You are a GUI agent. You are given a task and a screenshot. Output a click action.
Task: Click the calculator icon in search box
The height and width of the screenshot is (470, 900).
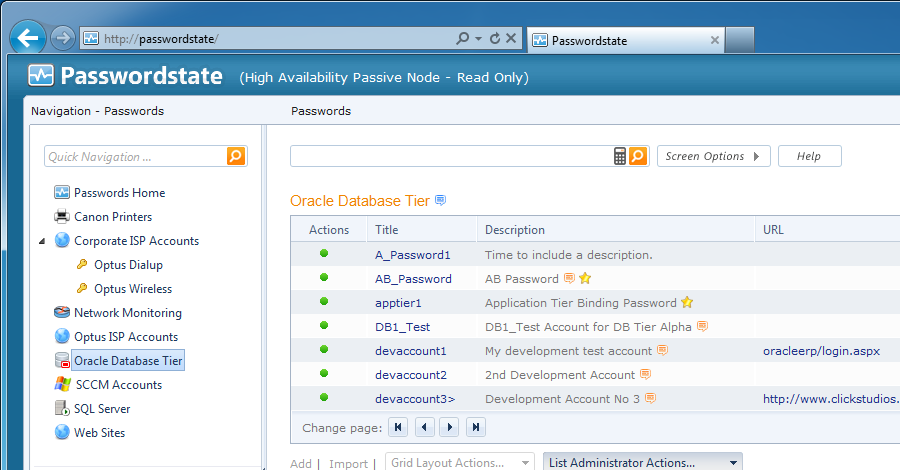click(x=620, y=156)
